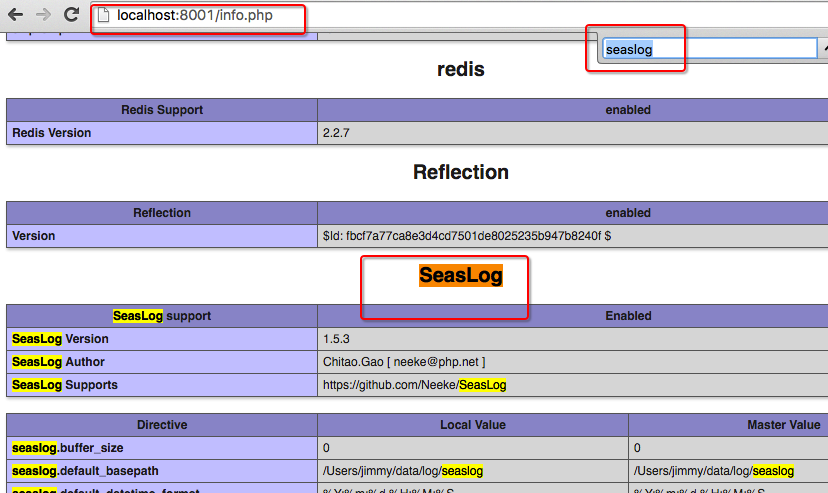Click the Reflection section heading
828x493 pixels.
coord(460,172)
